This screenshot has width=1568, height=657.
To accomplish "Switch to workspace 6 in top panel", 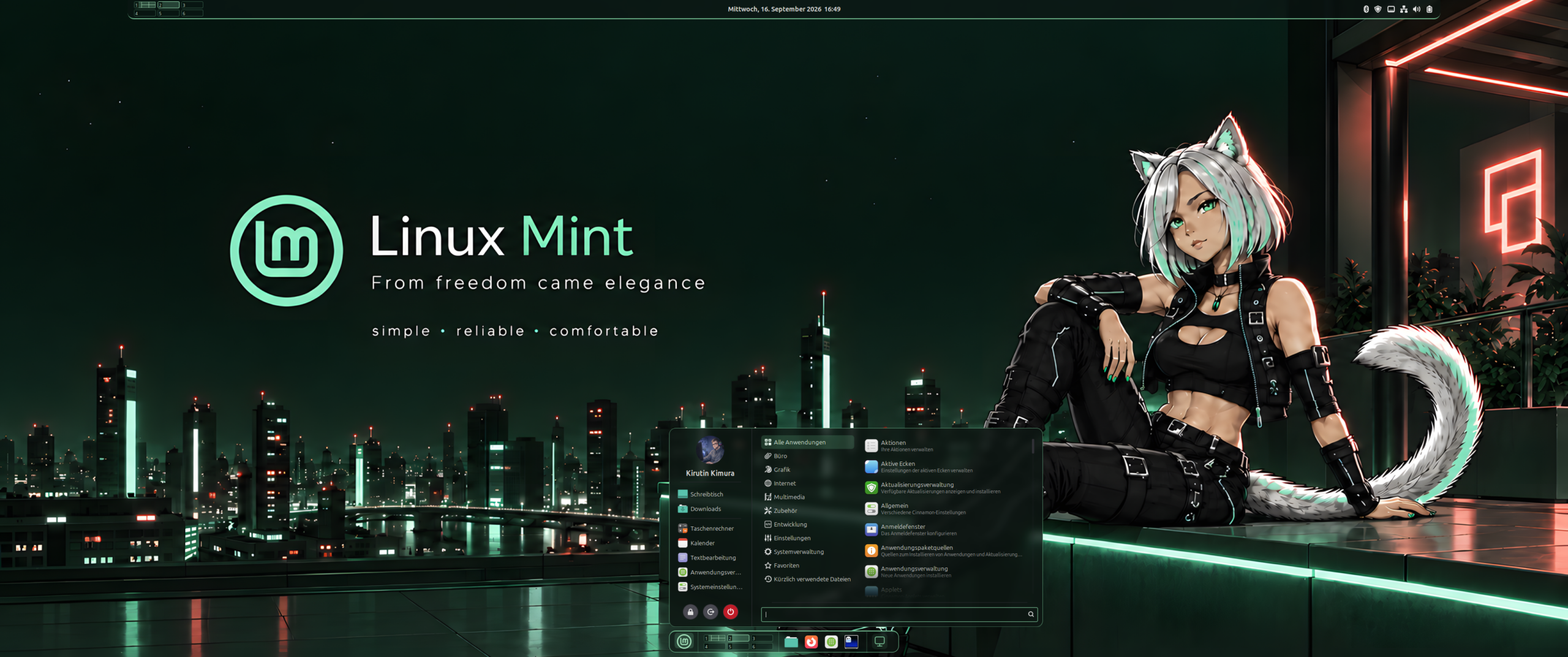I will [x=192, y=13].
